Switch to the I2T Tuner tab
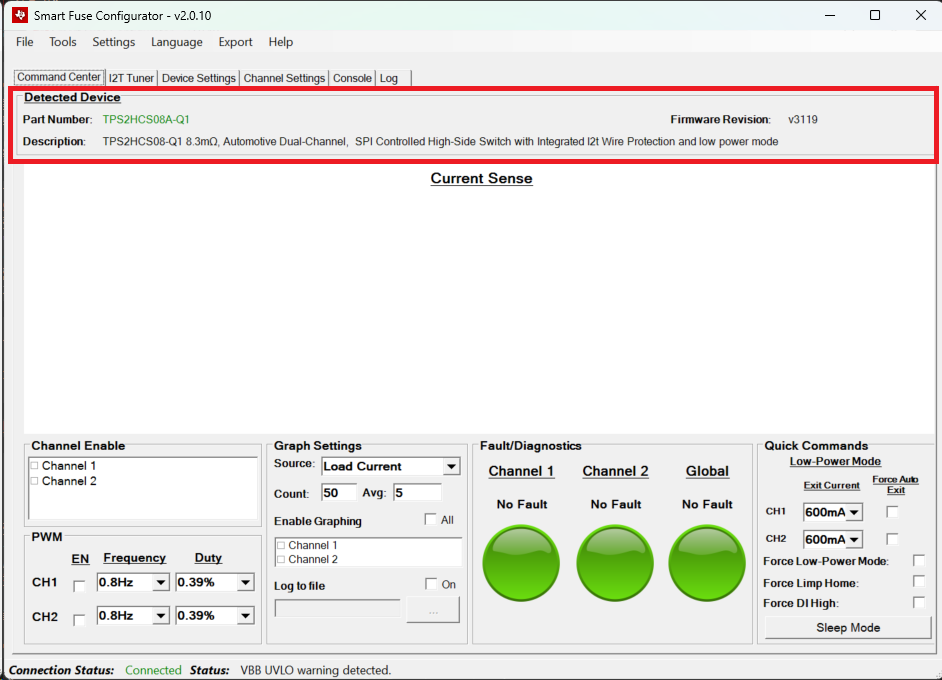 point(131,78)
